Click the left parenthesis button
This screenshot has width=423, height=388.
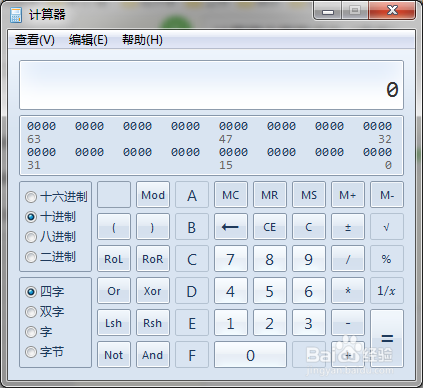114,227
